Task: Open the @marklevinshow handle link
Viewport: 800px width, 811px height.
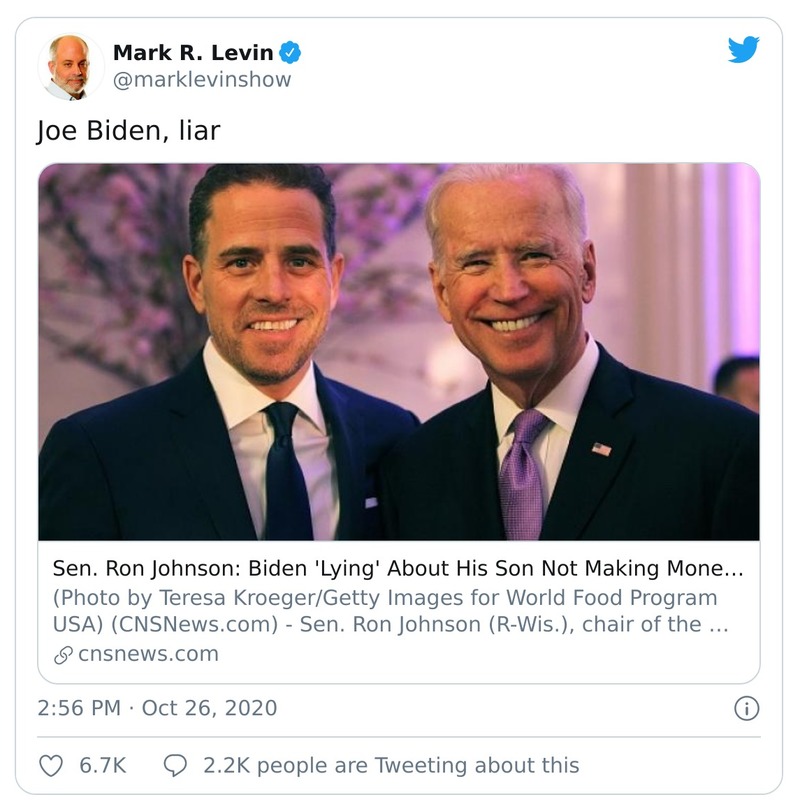Action: click(202, 80)
